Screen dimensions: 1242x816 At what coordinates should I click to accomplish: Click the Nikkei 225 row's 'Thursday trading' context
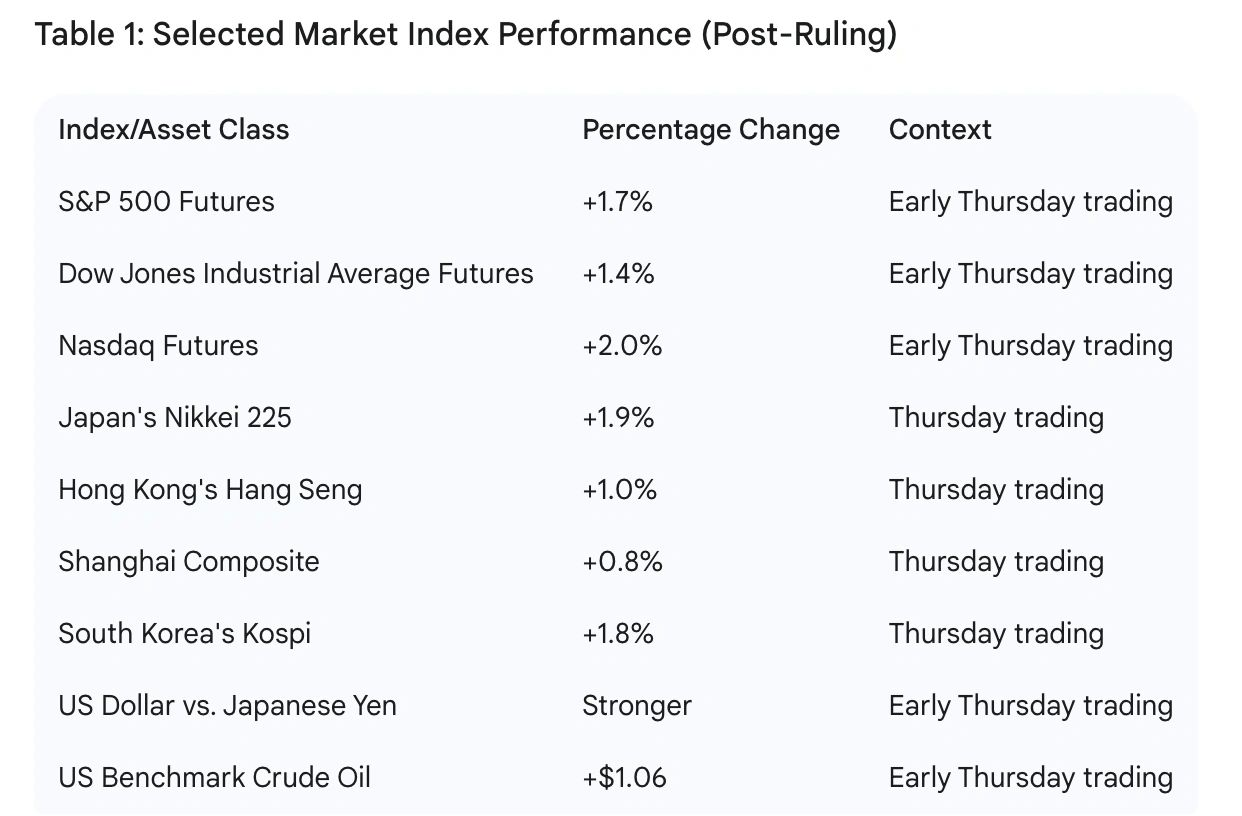(996, 418)
